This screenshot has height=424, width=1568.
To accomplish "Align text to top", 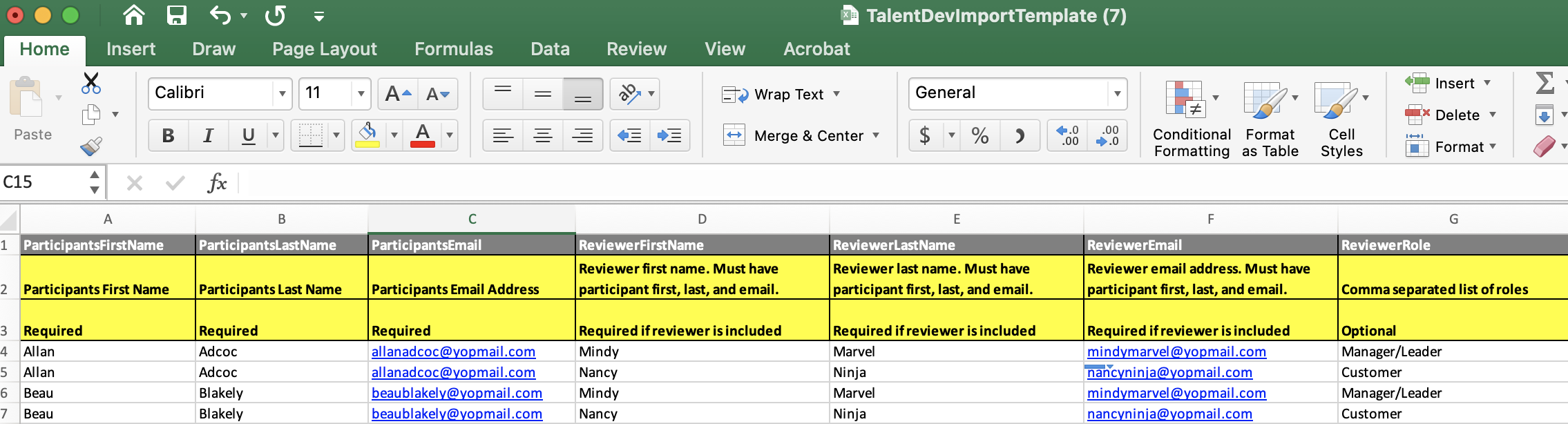I will pos(503,93).
